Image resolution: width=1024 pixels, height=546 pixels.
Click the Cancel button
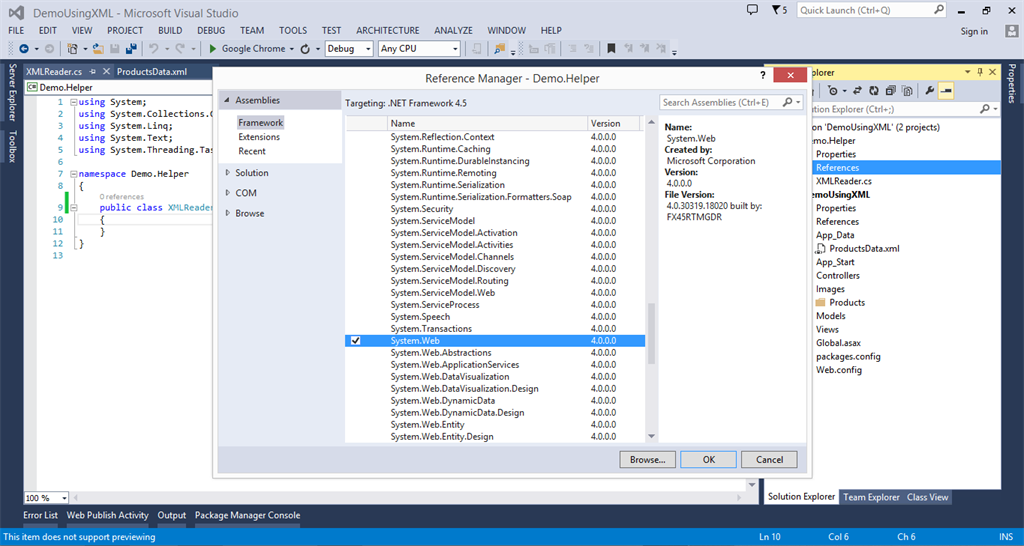point(769,460)
